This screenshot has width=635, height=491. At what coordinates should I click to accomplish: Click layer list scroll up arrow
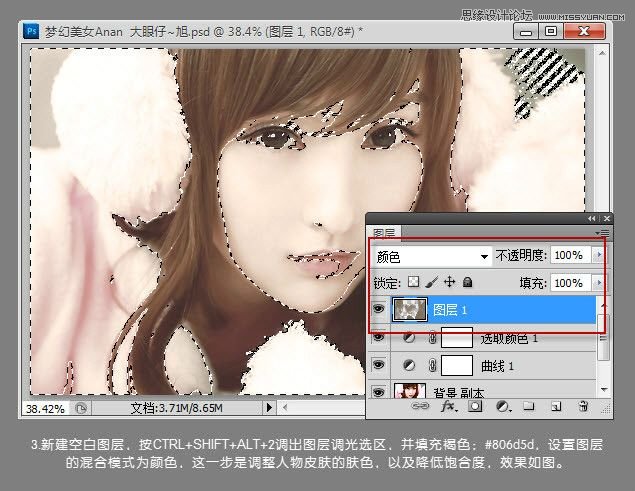603,305
